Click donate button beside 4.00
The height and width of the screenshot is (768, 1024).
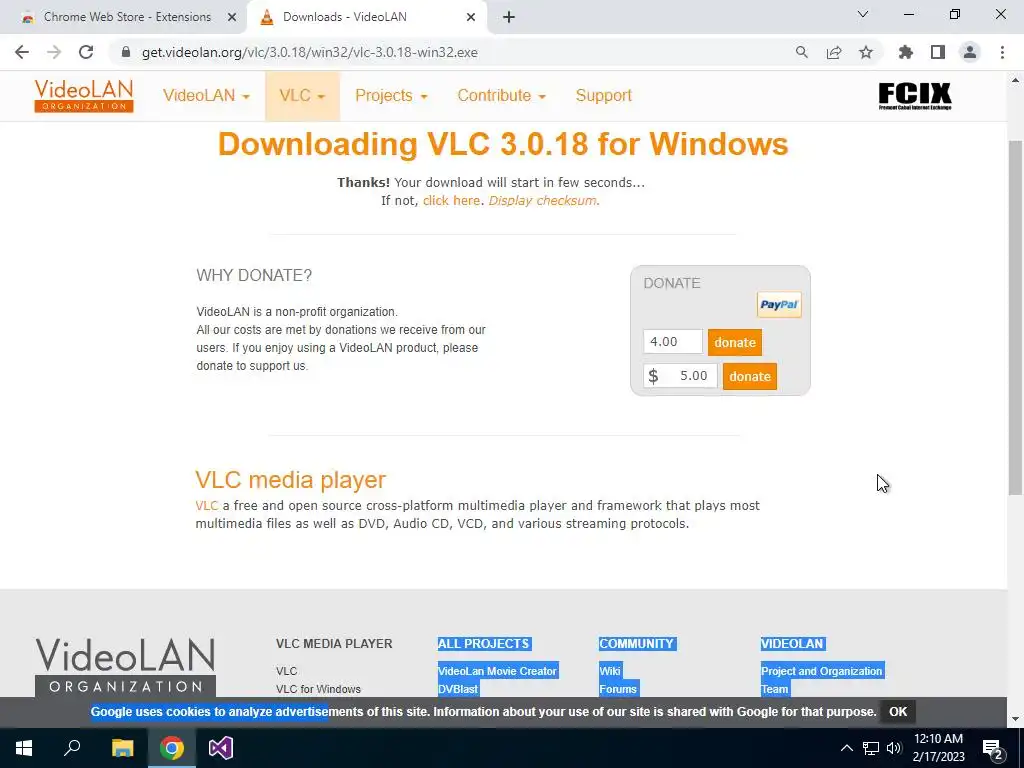point(735,342)
